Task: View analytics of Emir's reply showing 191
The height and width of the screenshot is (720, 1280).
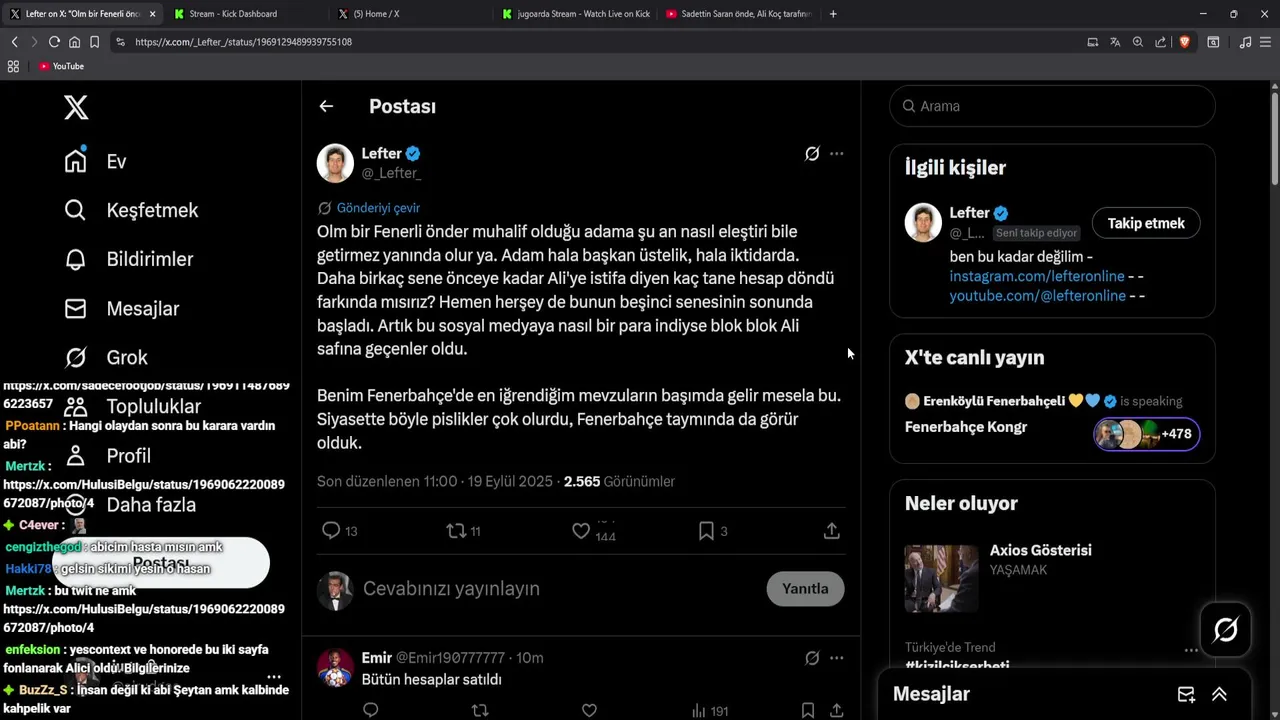Action: pyautogui.click(x=710, y=711)
